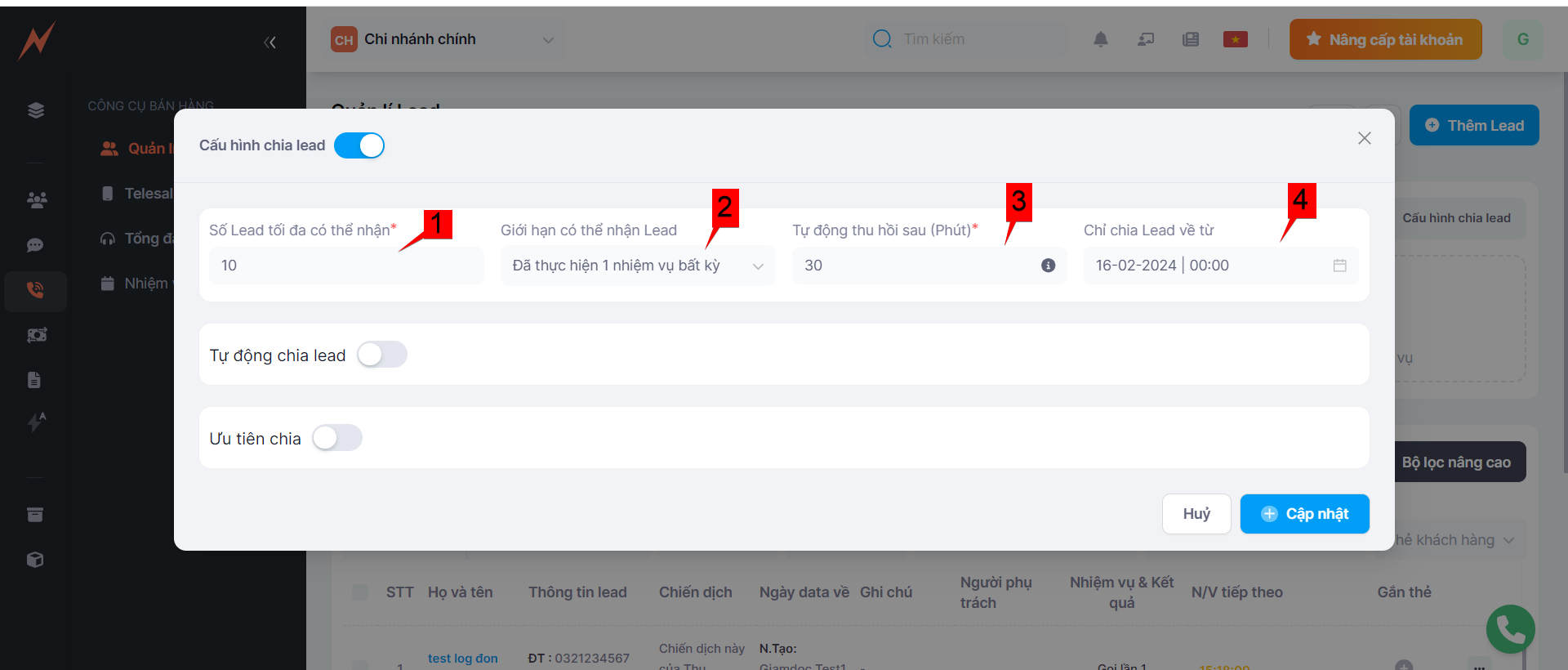The height and width of the screenshot is (670, 1568).
Task: Click the Cập nhật button
Action: [1304, 514]
